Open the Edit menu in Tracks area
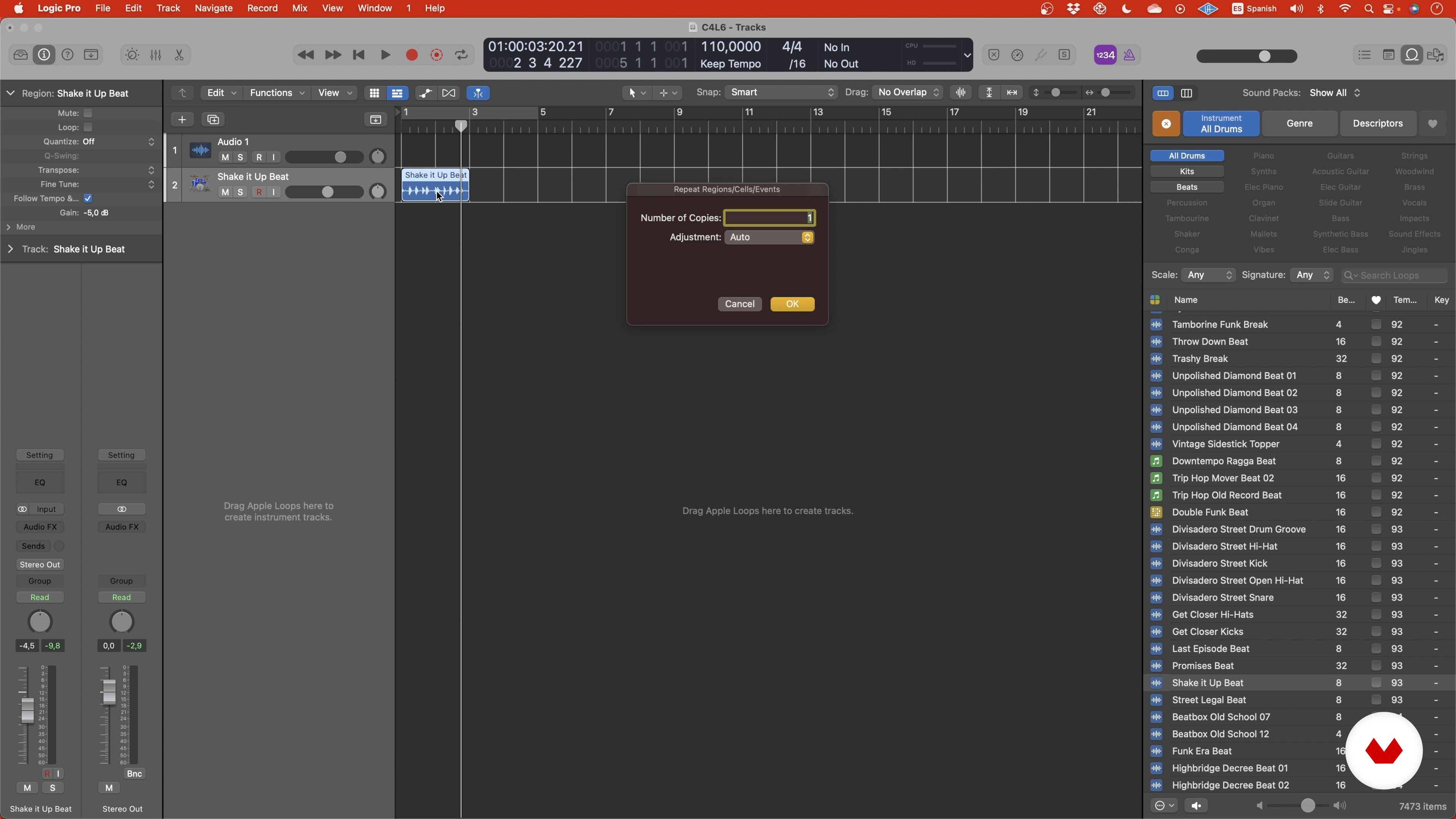The image size is (1456, 819). coord(221,93)
